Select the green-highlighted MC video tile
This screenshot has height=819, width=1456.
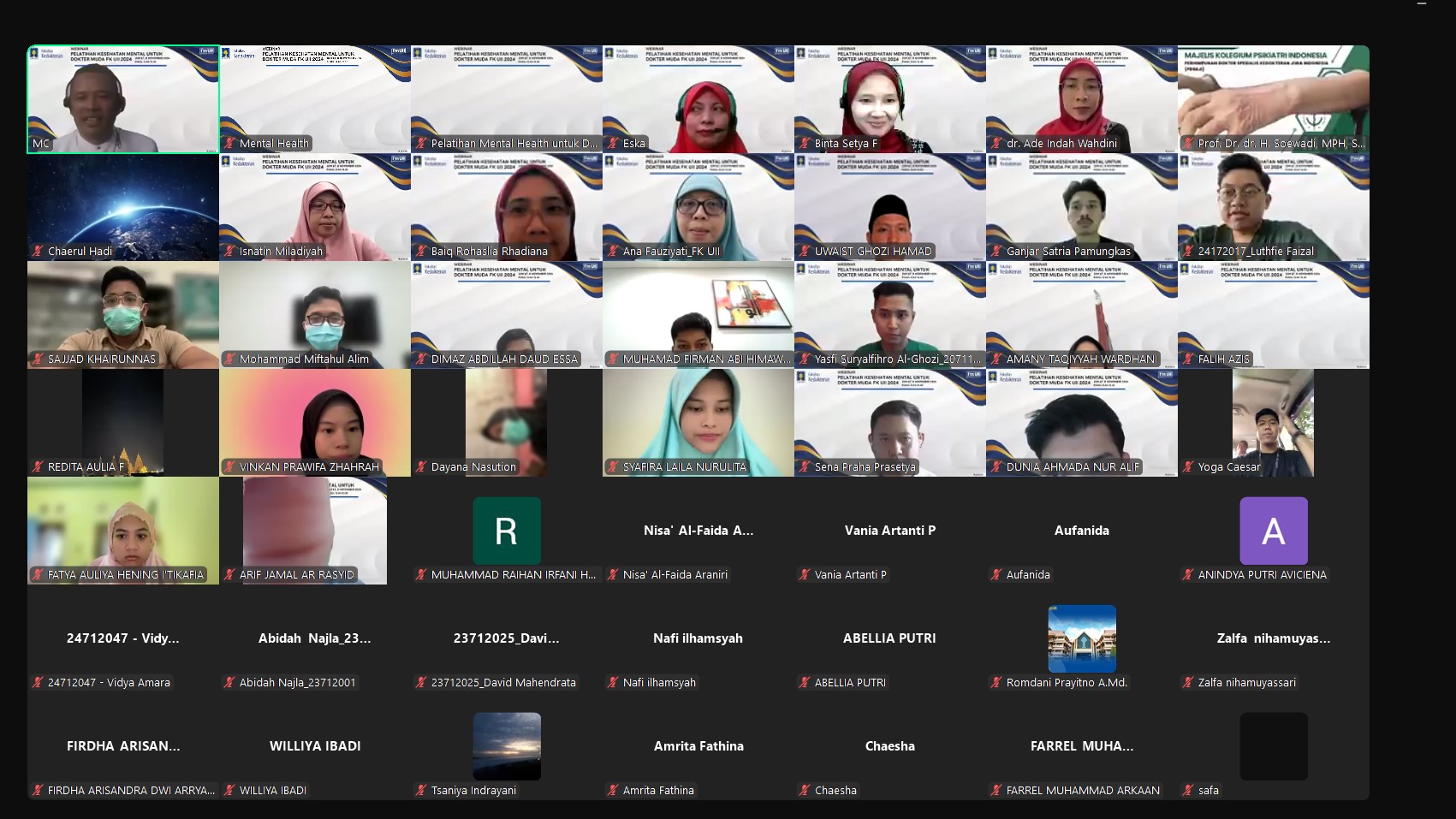click(123, 98)
